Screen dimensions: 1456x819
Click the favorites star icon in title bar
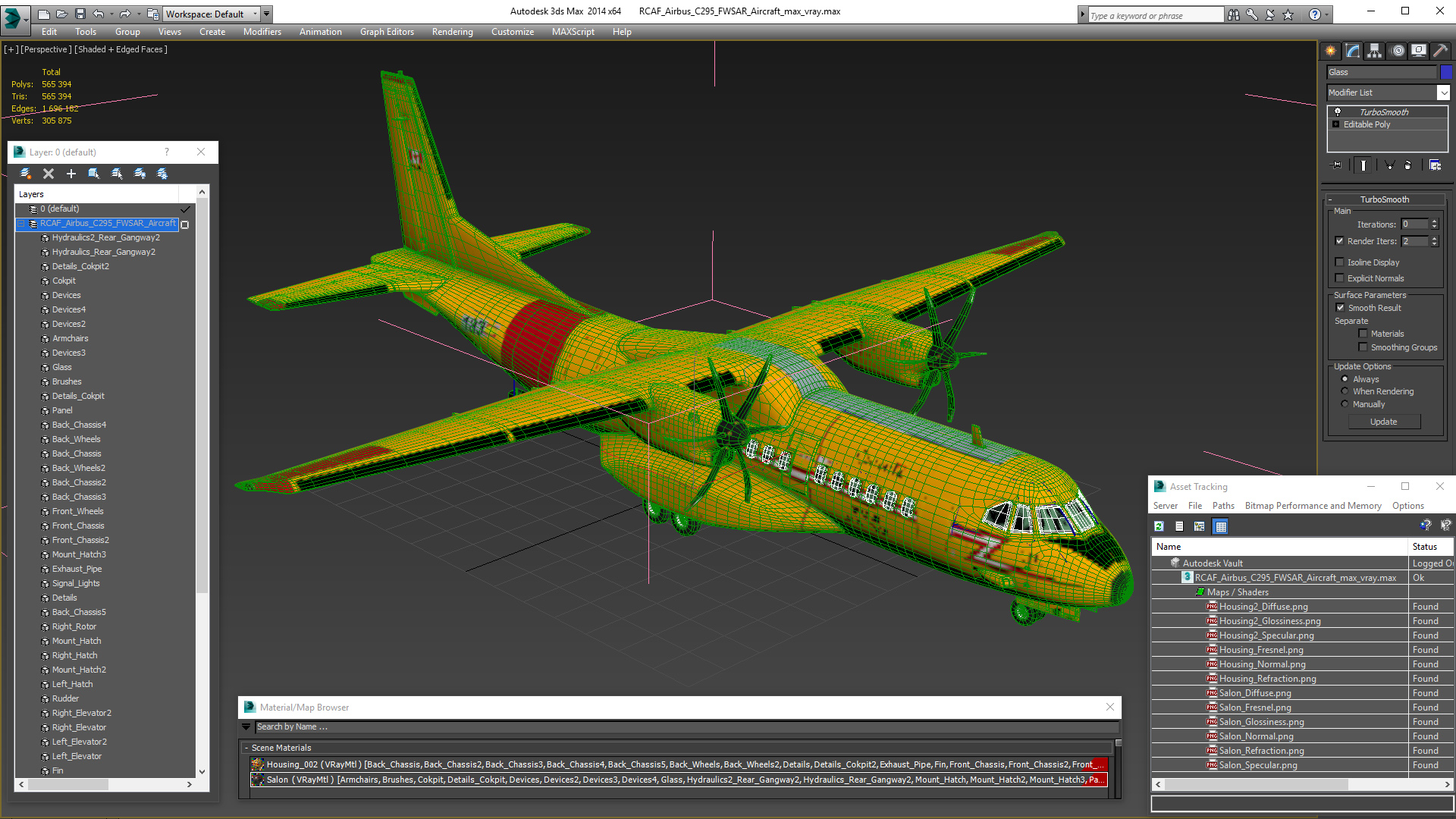[x=1288, y=14]
